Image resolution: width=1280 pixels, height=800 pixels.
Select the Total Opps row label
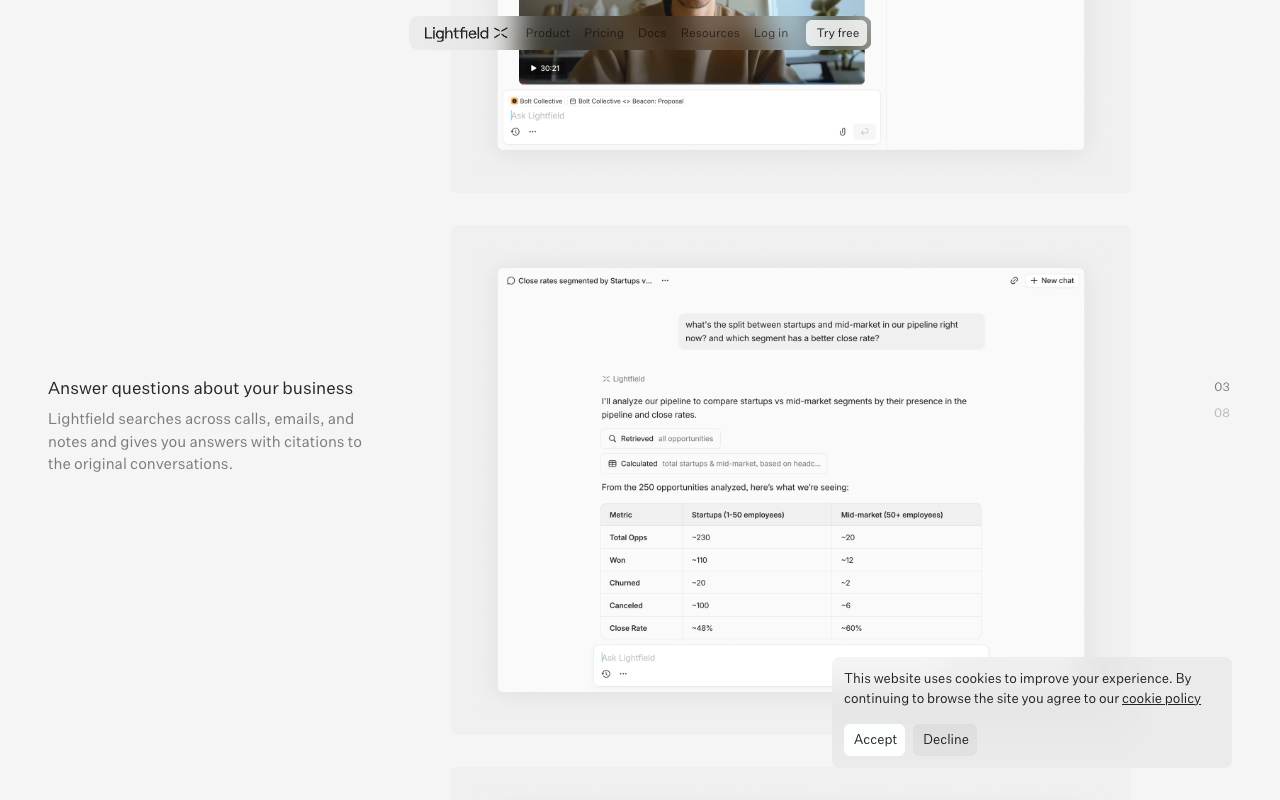[628, 538]
